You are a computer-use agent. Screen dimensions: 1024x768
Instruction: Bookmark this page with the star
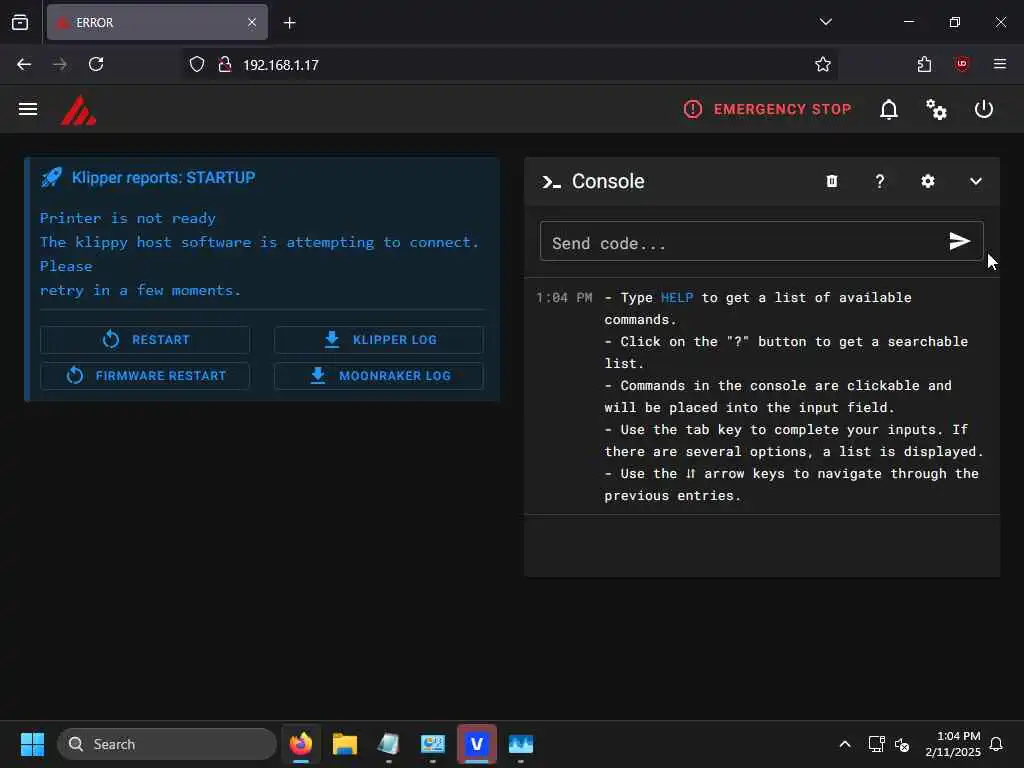click(823, 64)
